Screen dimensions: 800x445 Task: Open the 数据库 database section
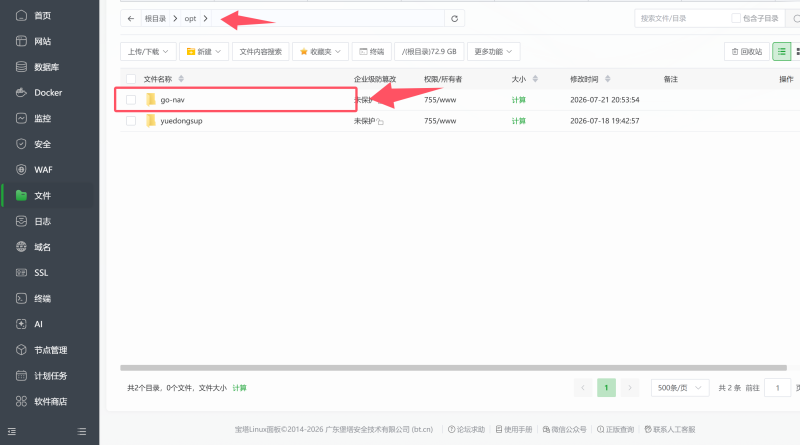click(46, 67)
